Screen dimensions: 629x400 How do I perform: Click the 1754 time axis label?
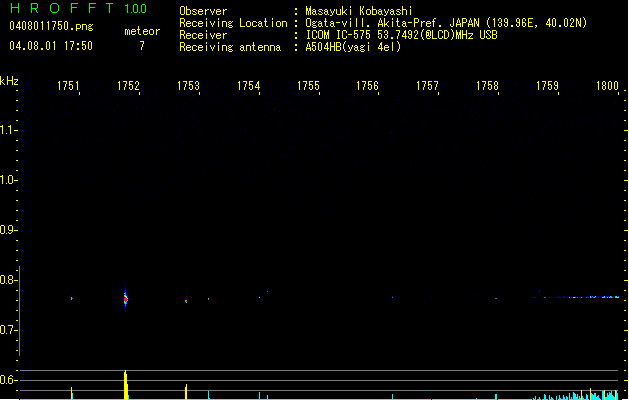[248, 86]
